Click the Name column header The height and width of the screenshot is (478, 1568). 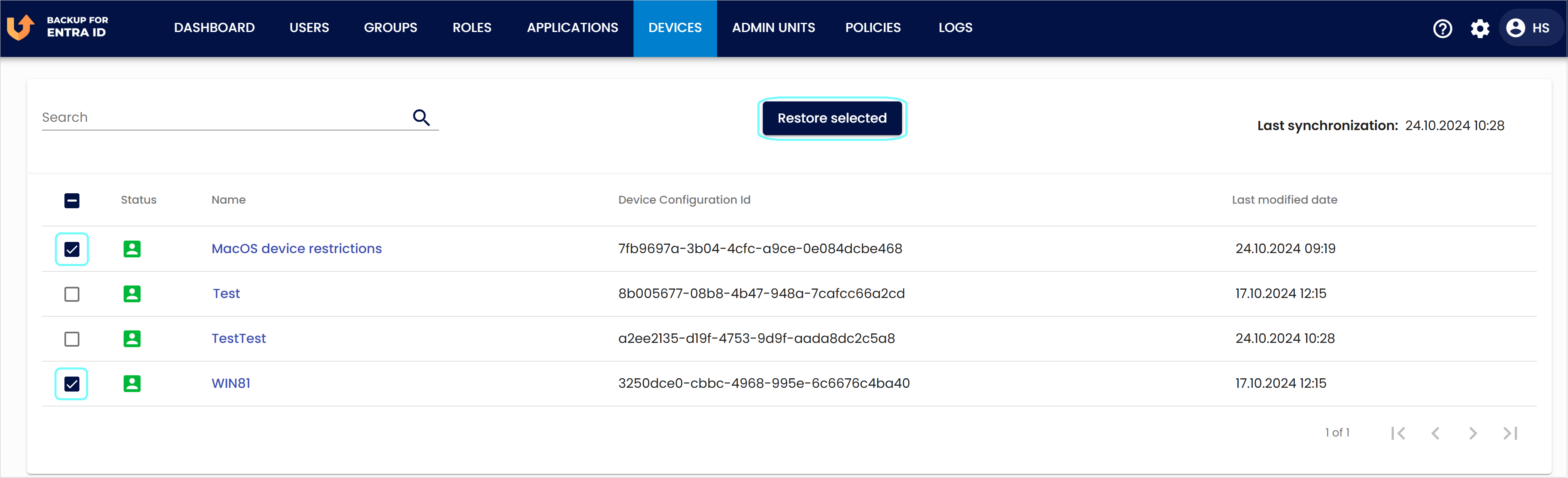(229, 200)
